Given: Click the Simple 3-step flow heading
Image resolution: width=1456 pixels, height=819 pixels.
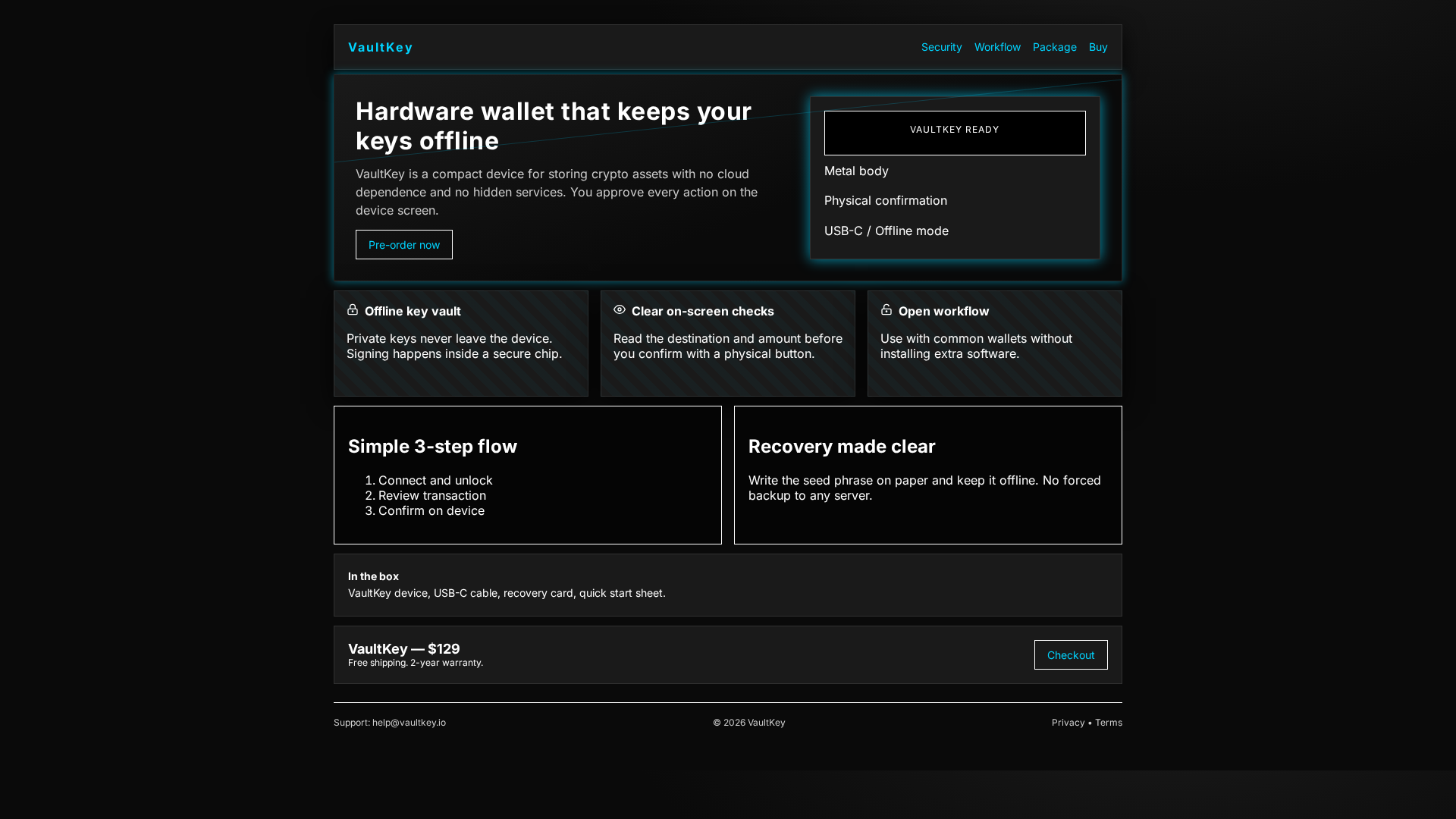Looking at the screenshot, I should point(432,447).
